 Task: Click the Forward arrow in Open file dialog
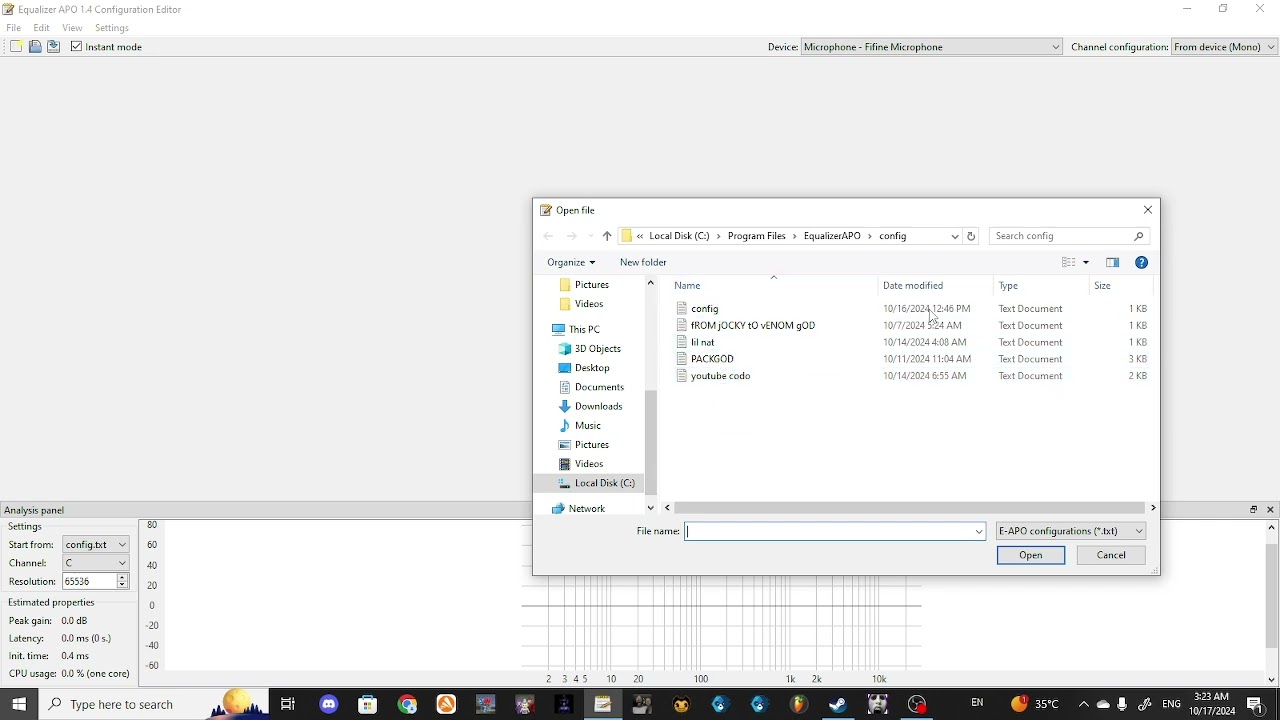[573, 237]
